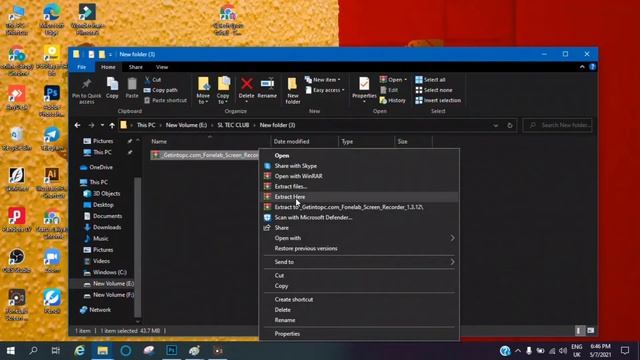640x360 pixels.
Task: Open the Easy access dropdown
Action: pos(325,90)
